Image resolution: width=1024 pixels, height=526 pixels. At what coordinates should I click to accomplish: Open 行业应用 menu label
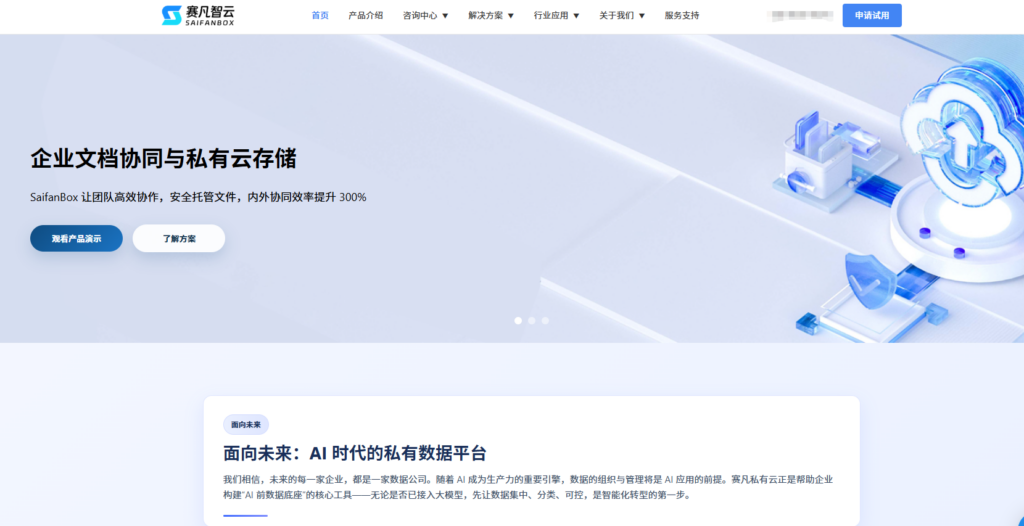click(551, 16)
